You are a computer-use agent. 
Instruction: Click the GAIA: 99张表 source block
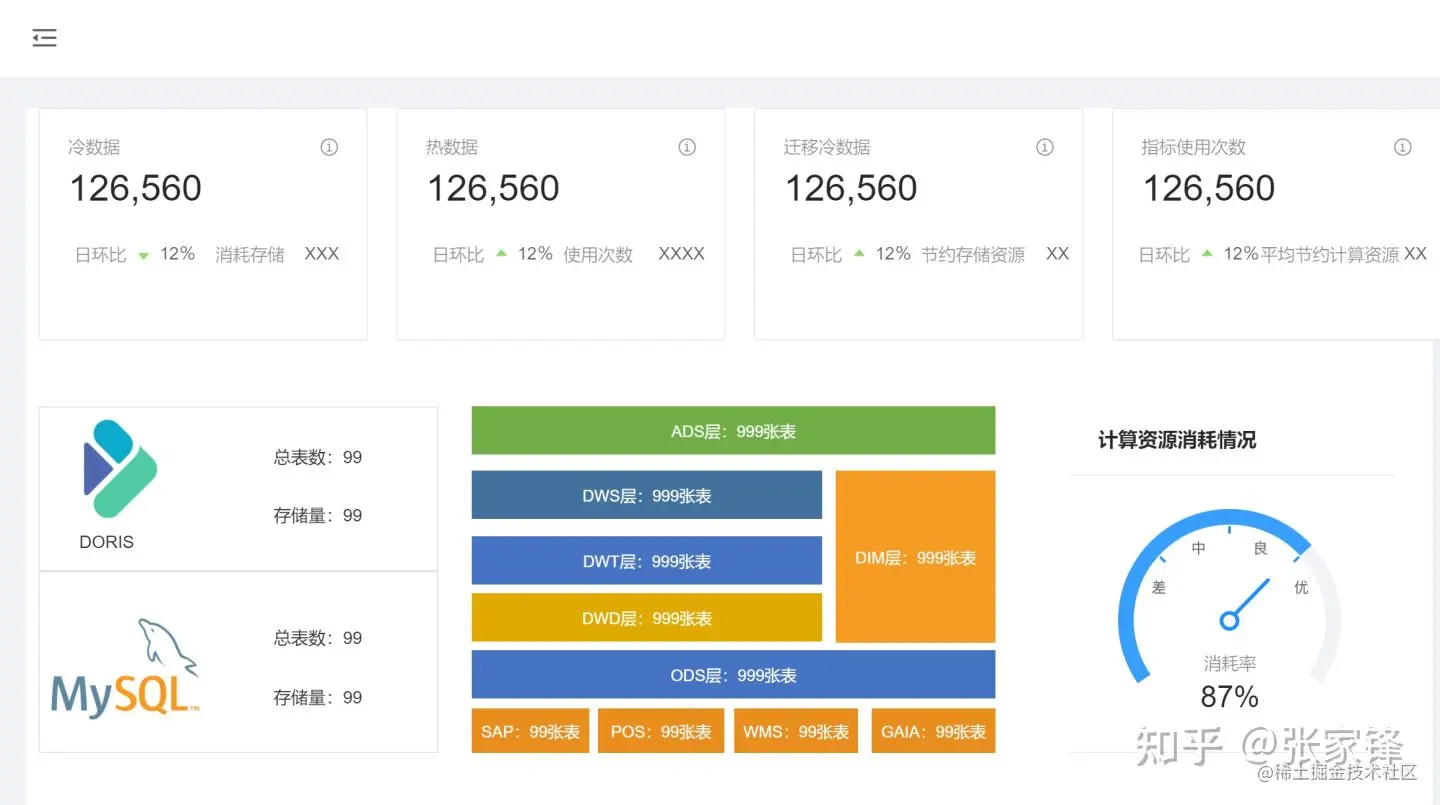pos(933,731)
